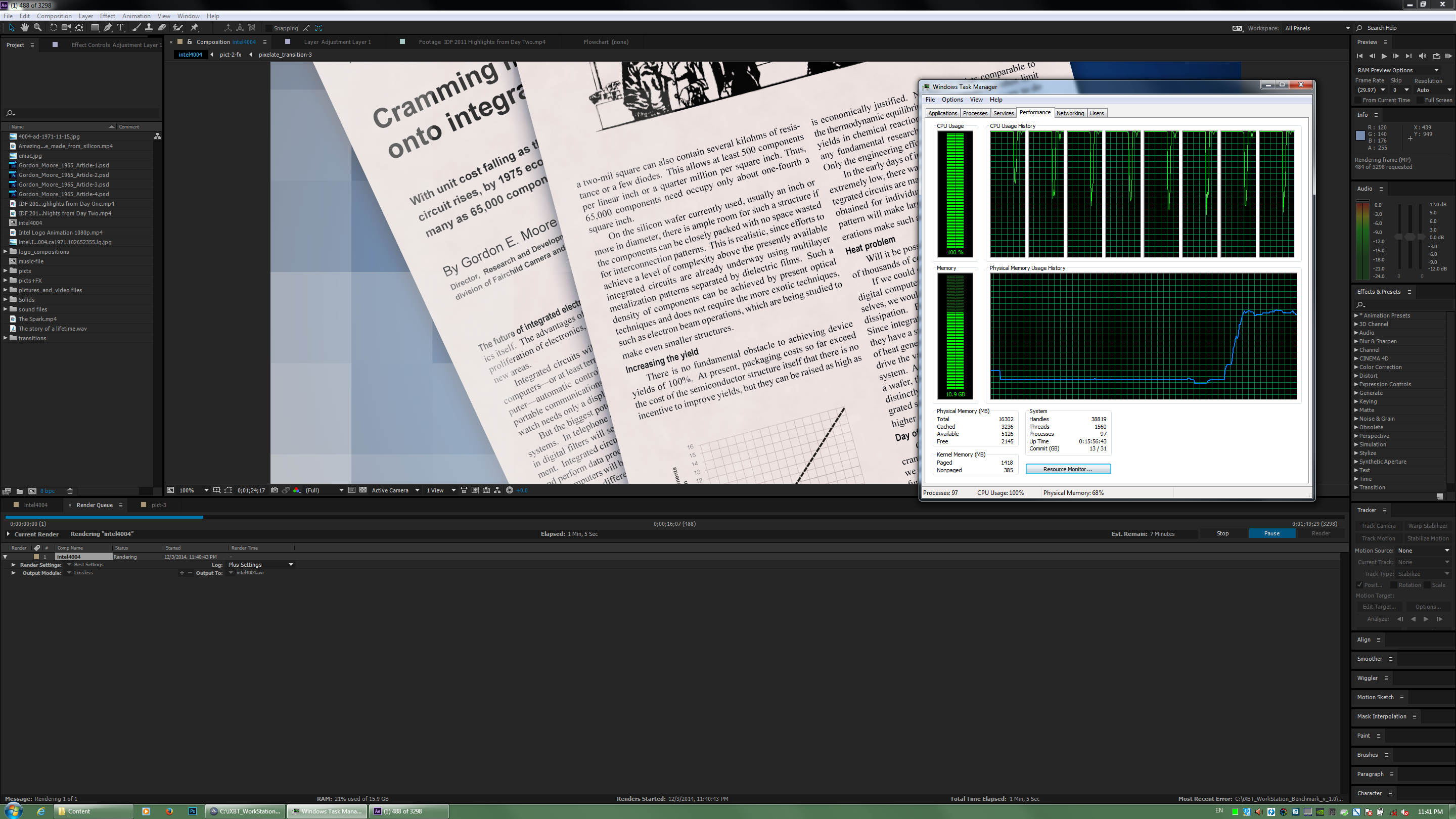Select the Puppet Pin tool
Viewport: 1456px width, 819px height.
(x=195, y=28)
